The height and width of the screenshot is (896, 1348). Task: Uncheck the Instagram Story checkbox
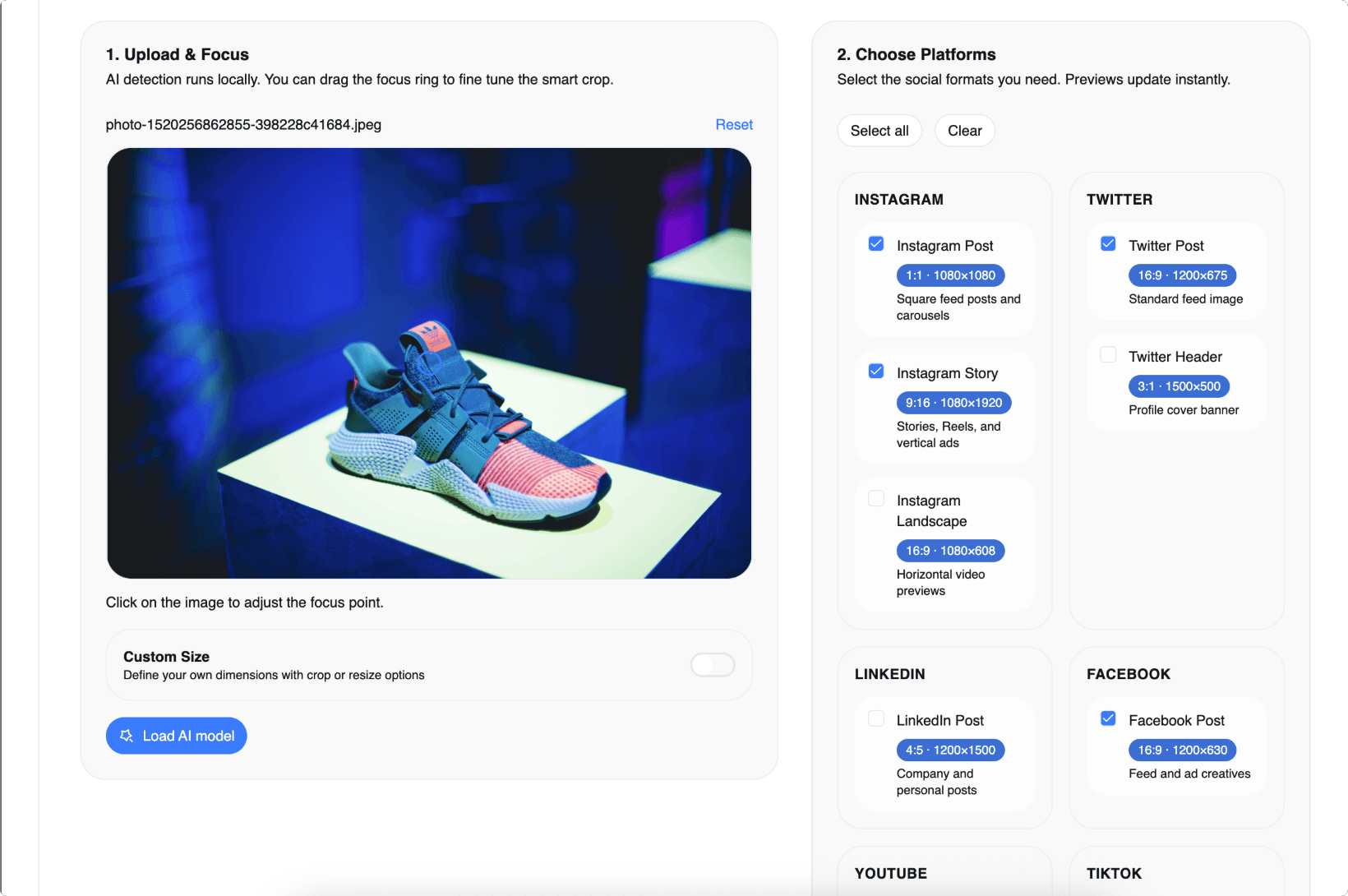tap(876, 372)
